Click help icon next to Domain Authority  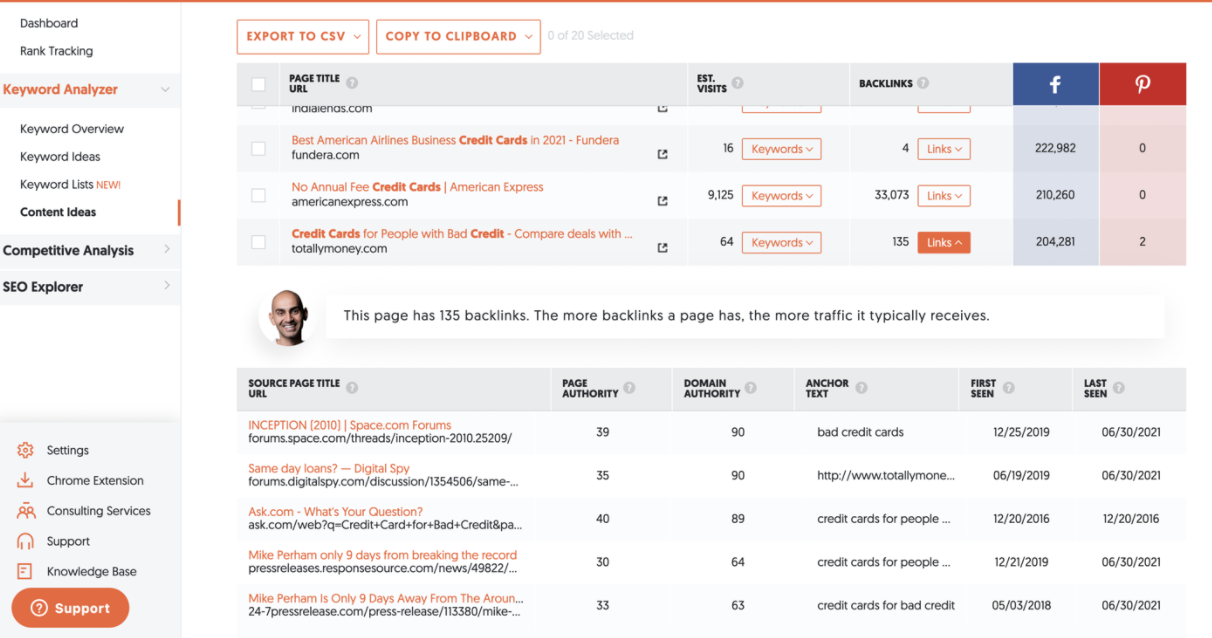click(x=750, y=388)
